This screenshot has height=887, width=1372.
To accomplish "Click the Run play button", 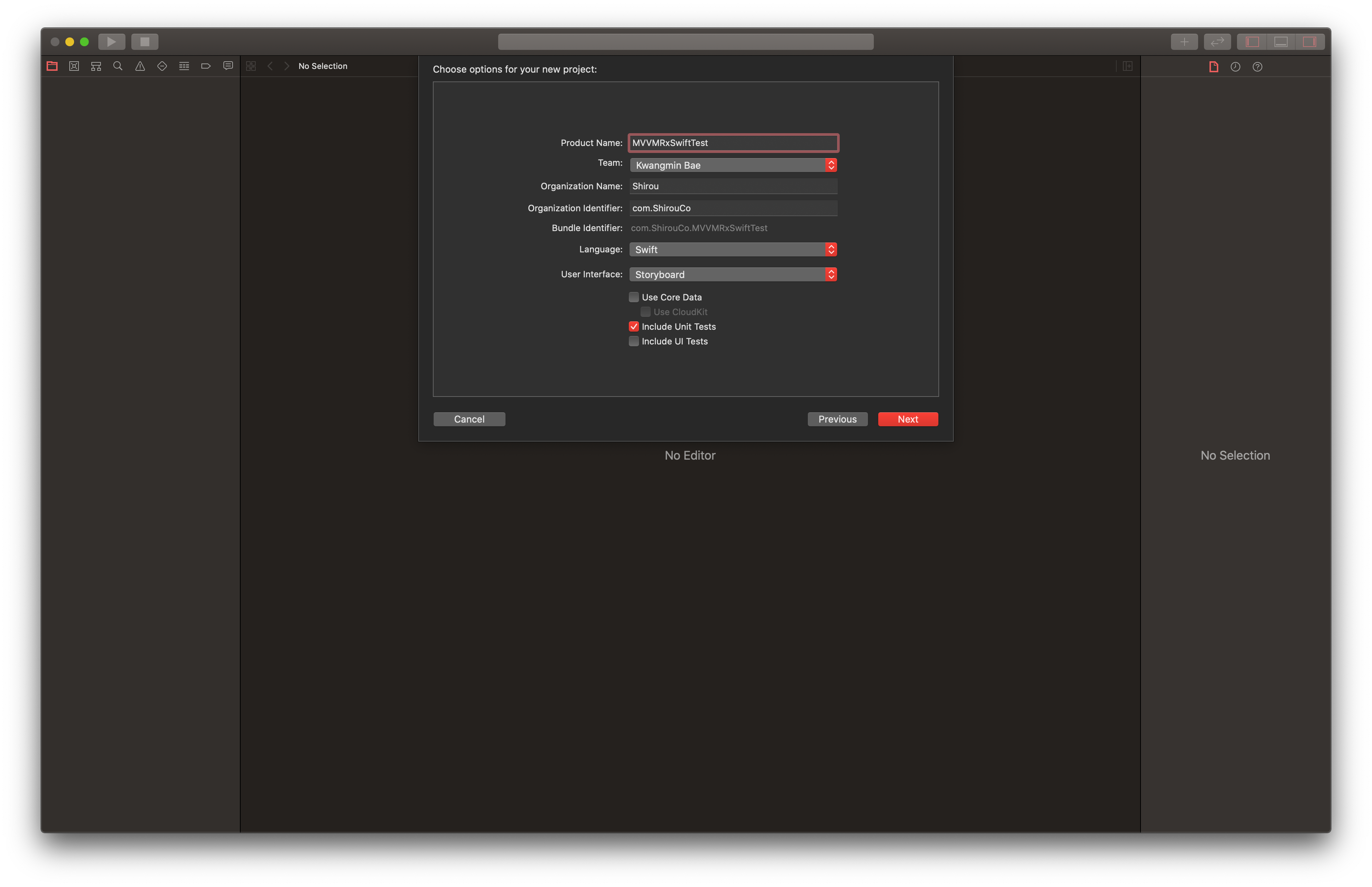I will point(112,41).
